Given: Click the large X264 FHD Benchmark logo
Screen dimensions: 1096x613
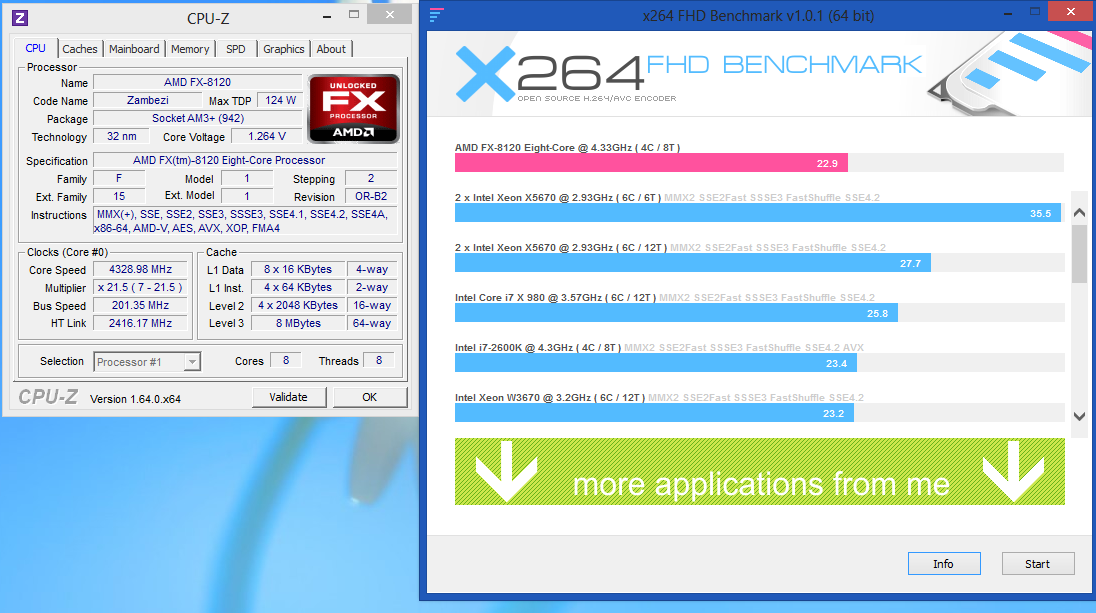Looking at the screenshot, I should pyautogui.click(x=688, y=74).
